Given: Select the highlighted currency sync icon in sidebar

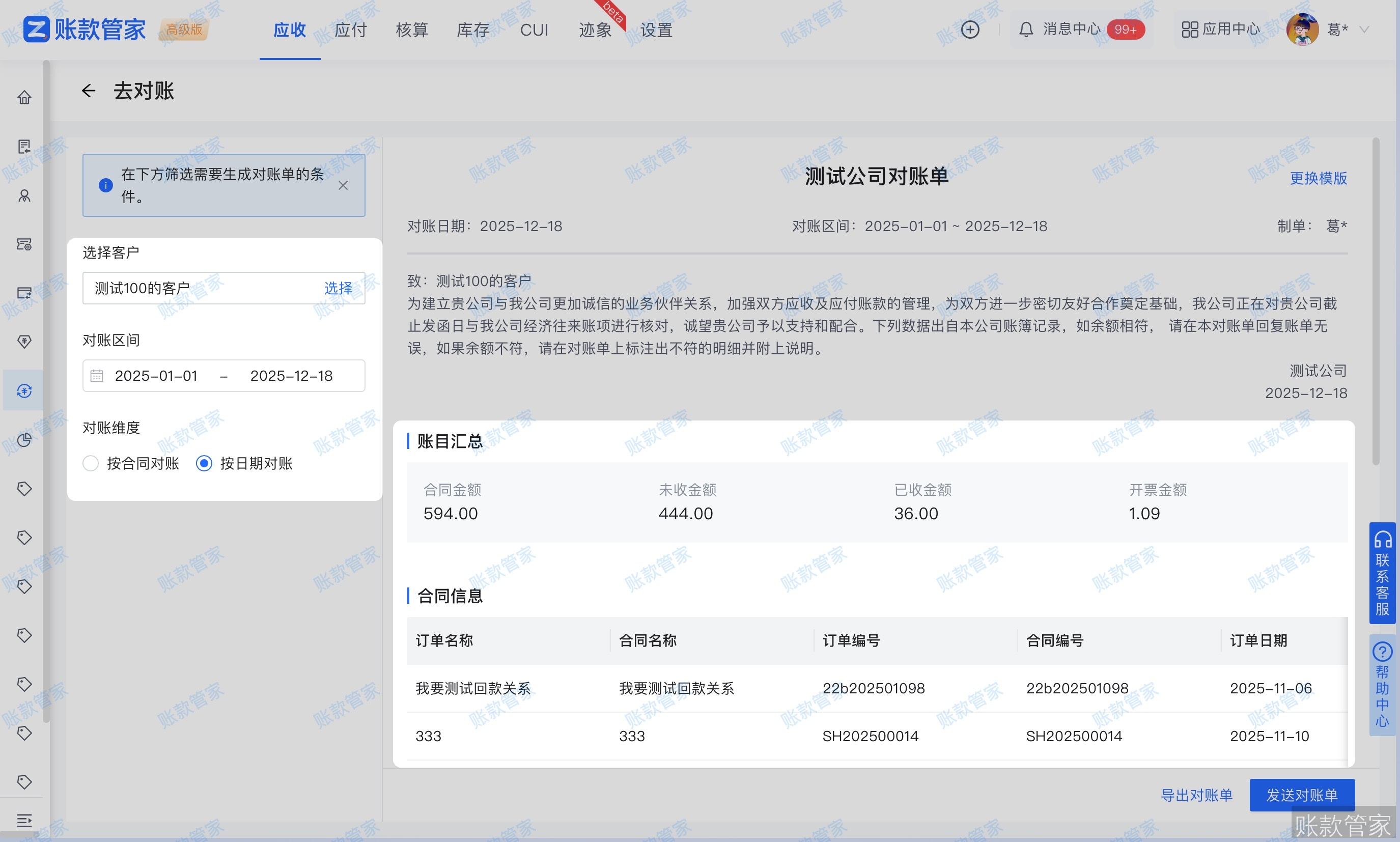Looking at the screenshot, I should tap(24, 390).
